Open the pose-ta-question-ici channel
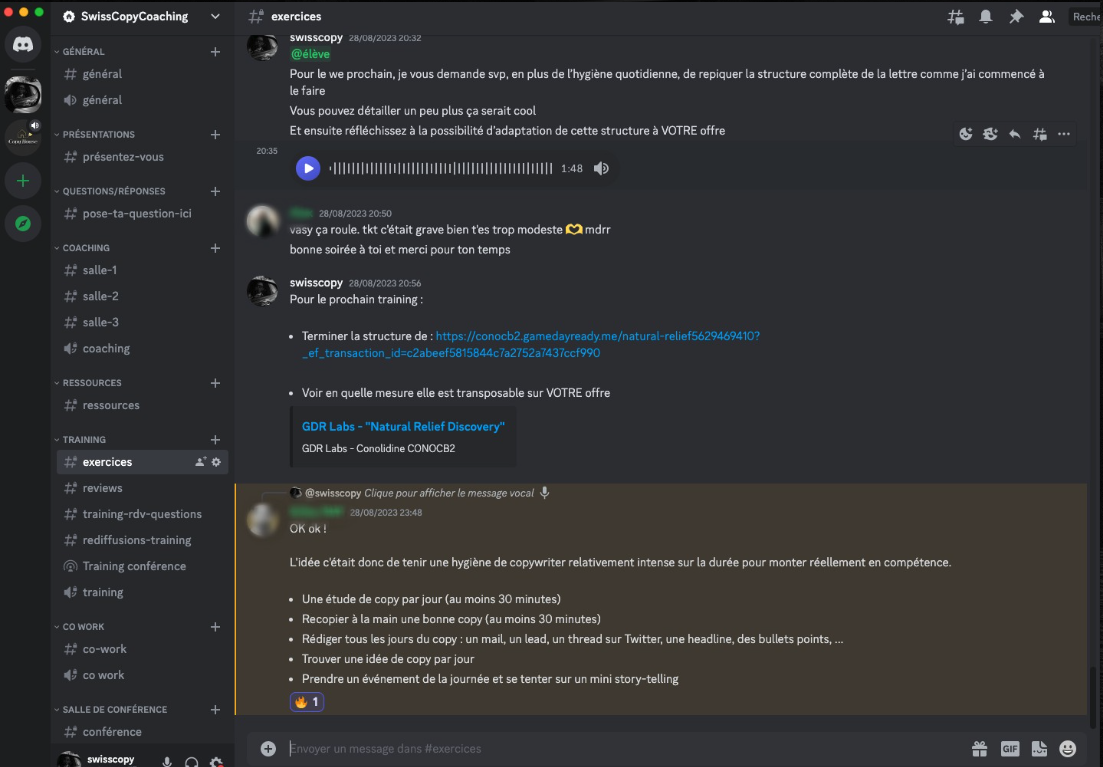 coord(137,214)
